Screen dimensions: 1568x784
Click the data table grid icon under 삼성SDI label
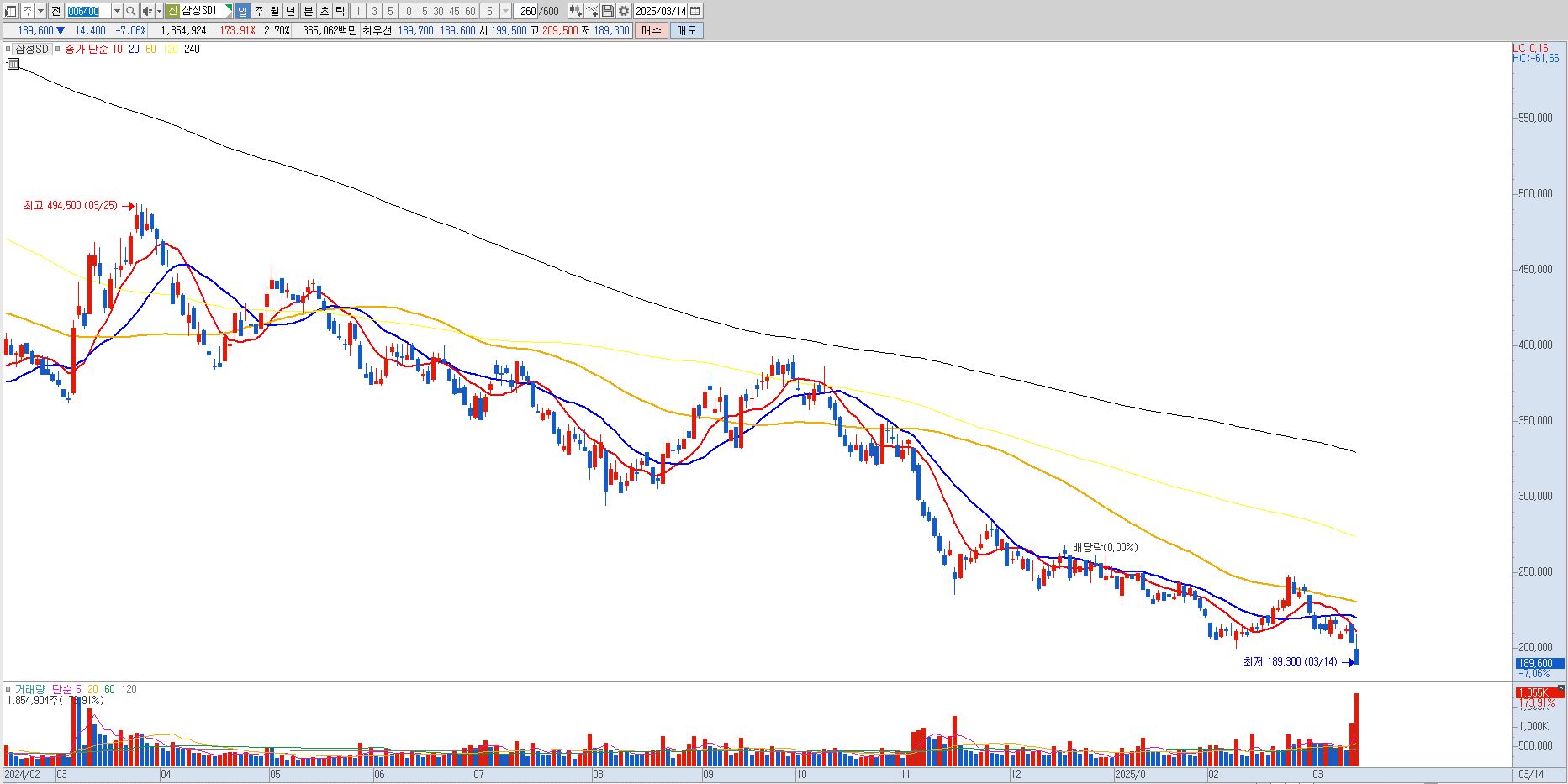(13, 63)
